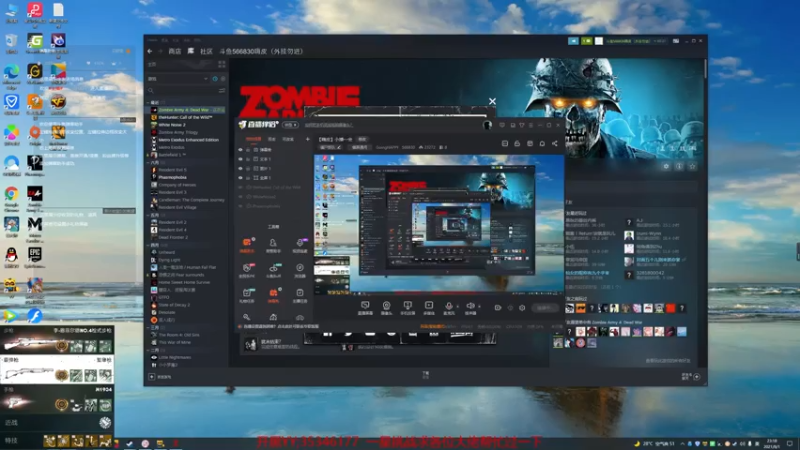Click the microphone icon in the streaming bar
The height and width of the screenshot is (450, 800).
(x=448, y=307)
